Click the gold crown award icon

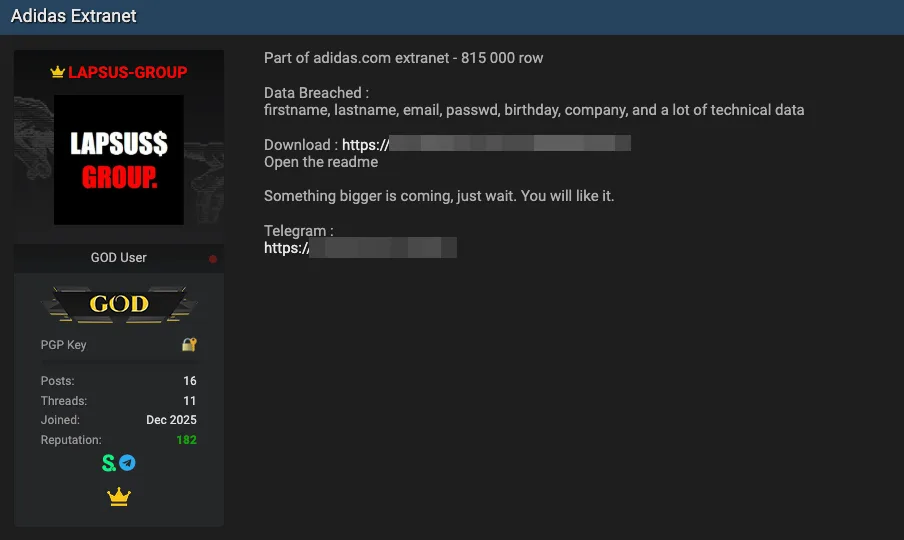[x=119, y=497]
